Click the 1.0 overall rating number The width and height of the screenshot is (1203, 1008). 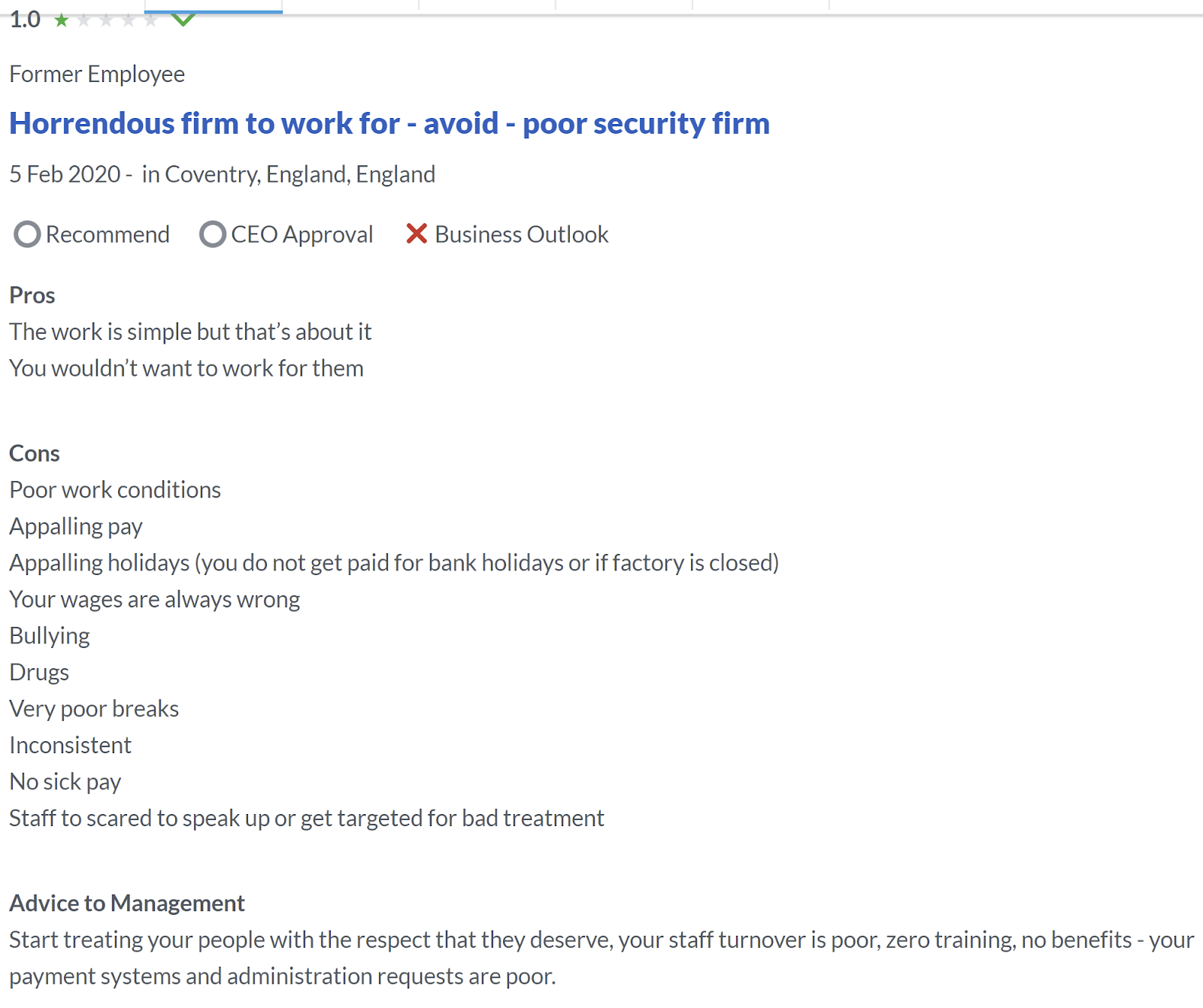click(x=25, y=20)
